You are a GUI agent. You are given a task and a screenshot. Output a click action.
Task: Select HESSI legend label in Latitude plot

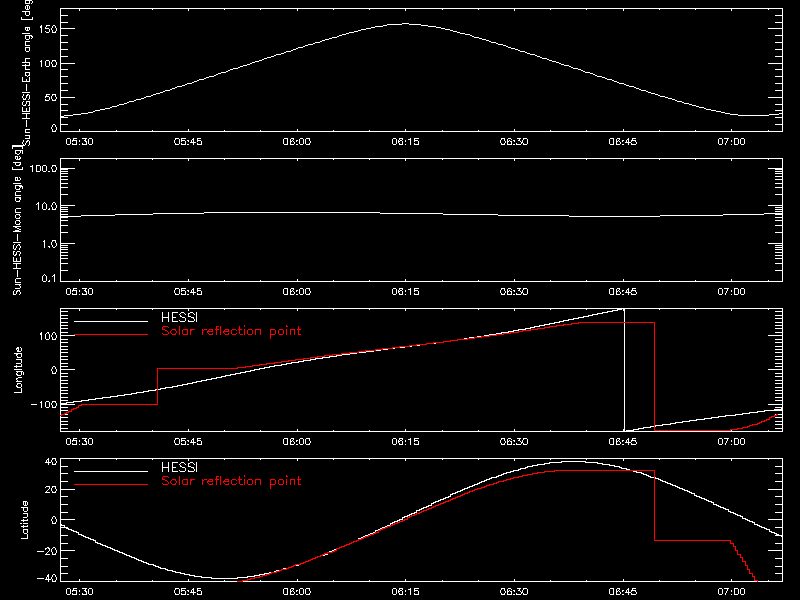coord(179,467)
